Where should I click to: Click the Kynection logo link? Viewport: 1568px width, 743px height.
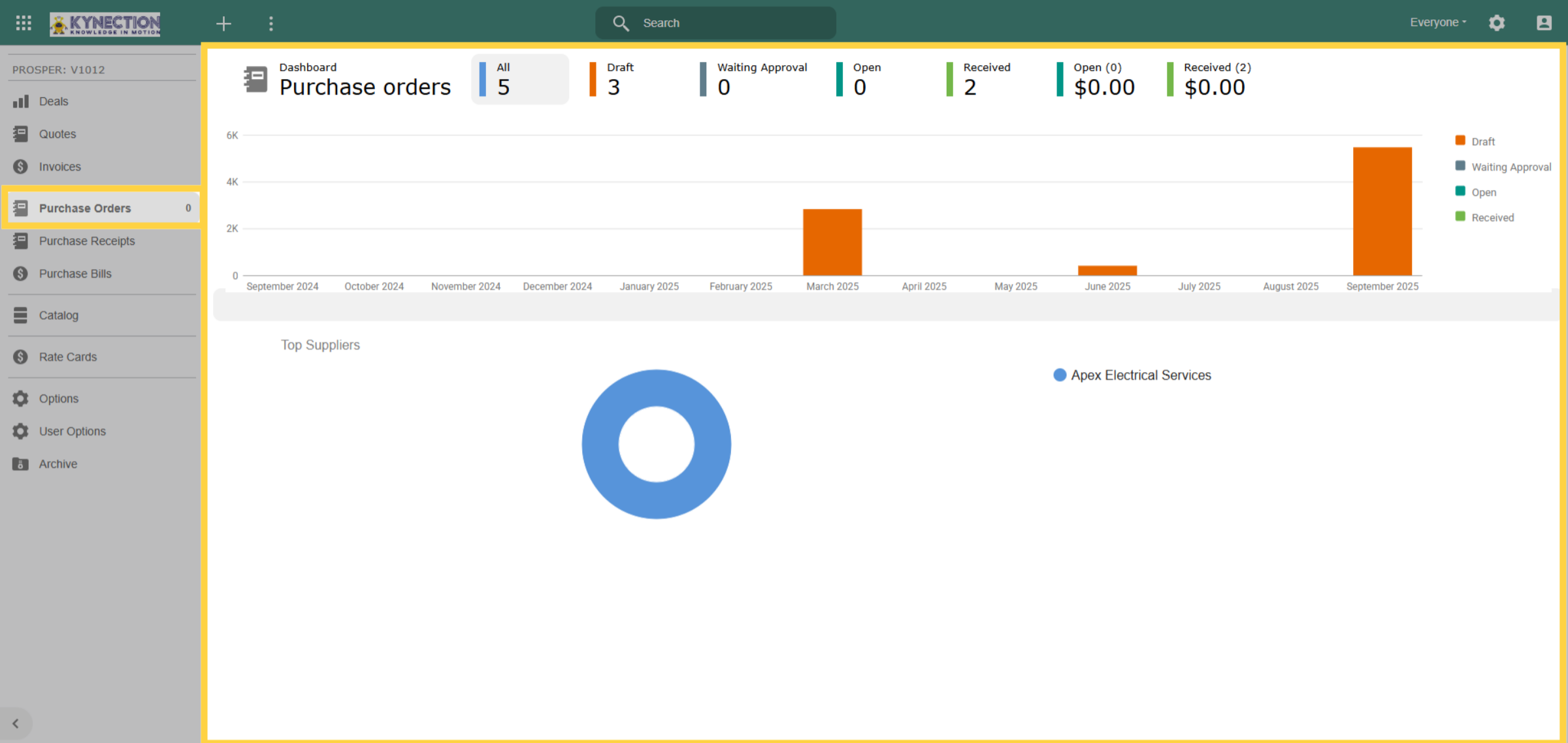tap(105, 24)
